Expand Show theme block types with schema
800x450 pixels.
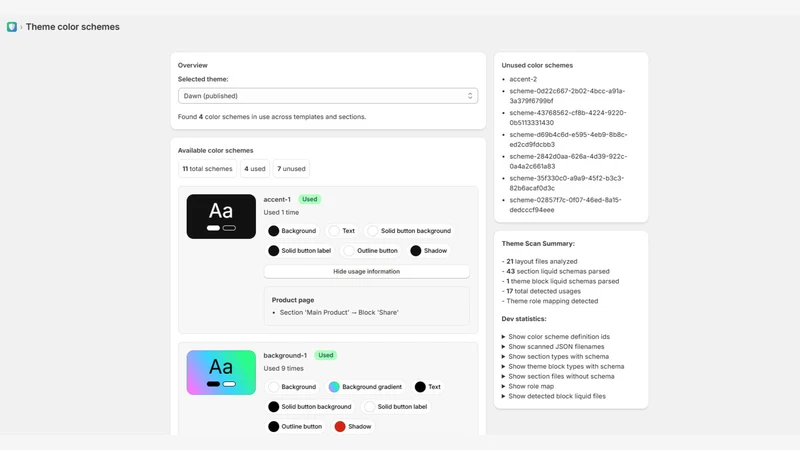pos(563,366)
